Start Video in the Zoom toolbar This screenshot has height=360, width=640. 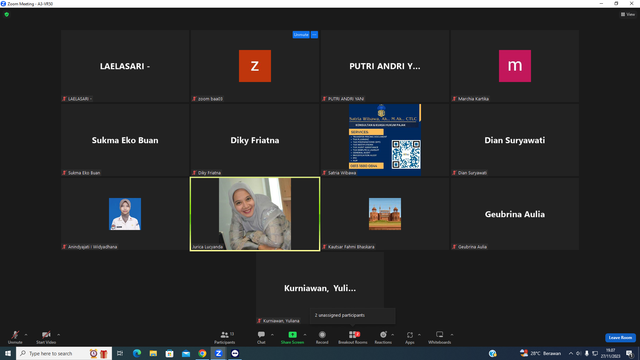point(46,337)
